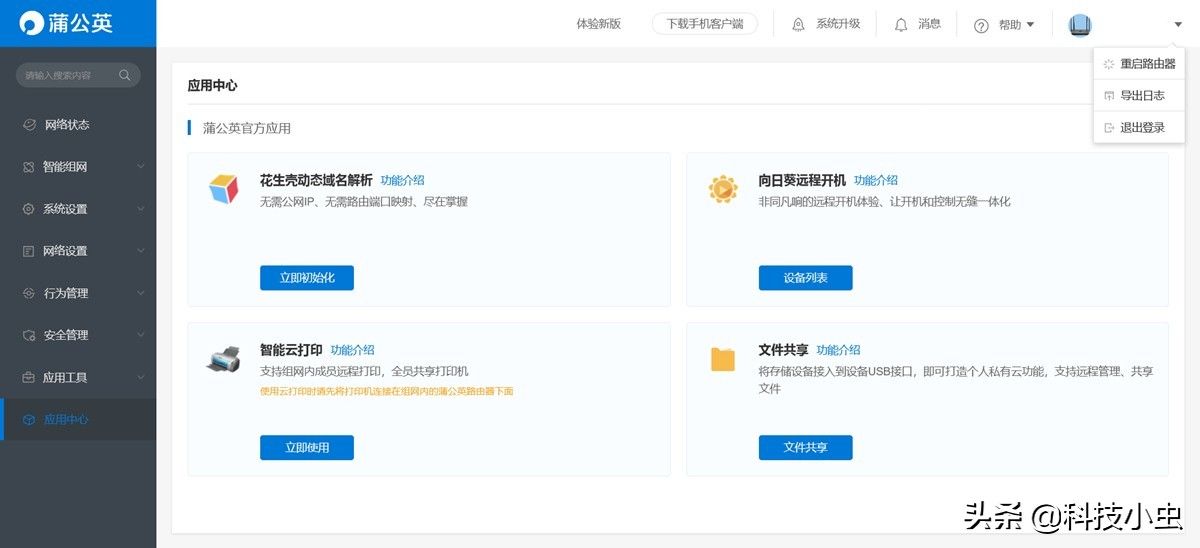This screenshot has height=548, width=1200.
Task: Expand the 系统设置 sidebar chevron
Action: point(141,209)
